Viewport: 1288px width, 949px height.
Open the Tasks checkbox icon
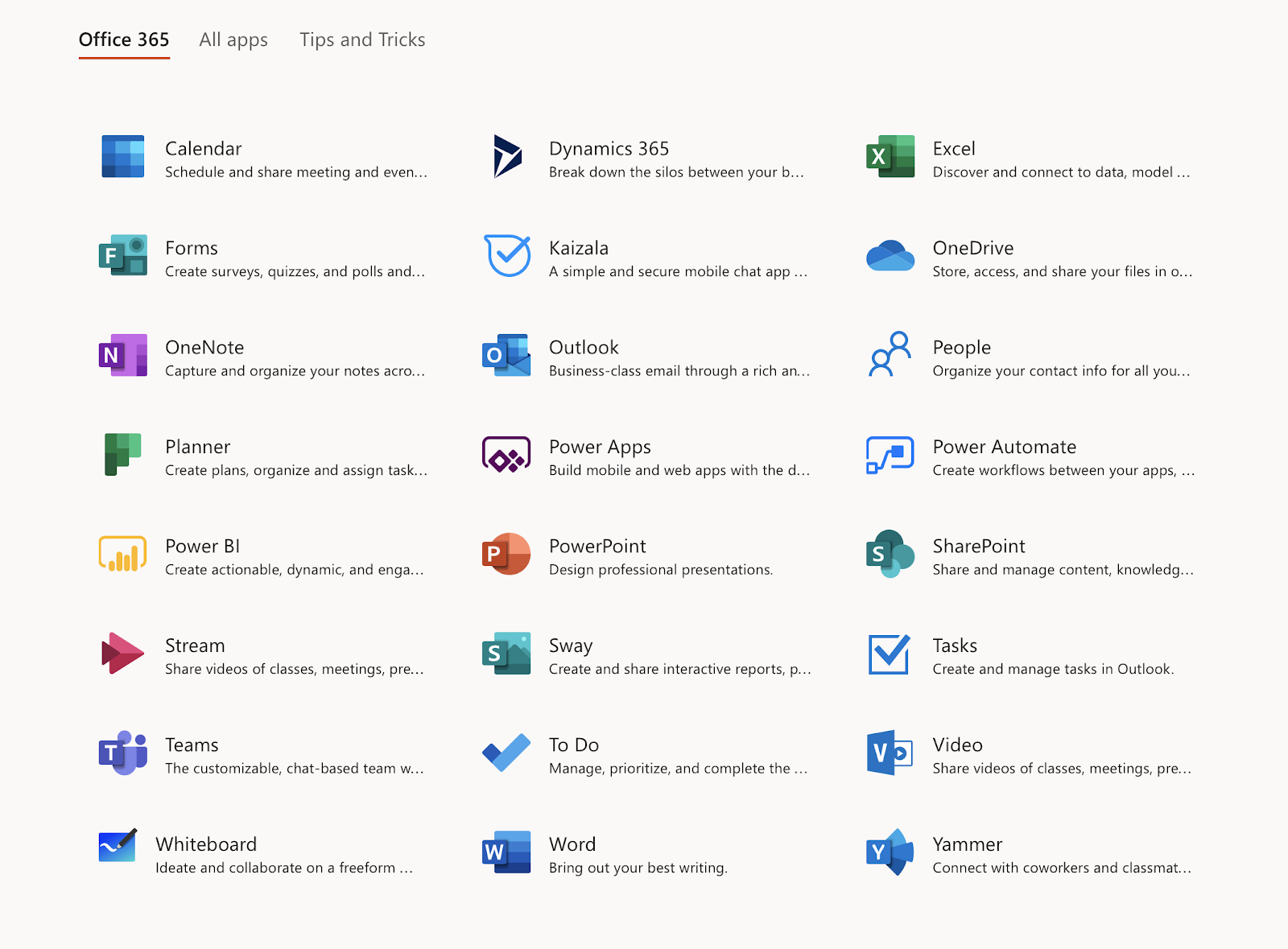[x=890, y=654]
